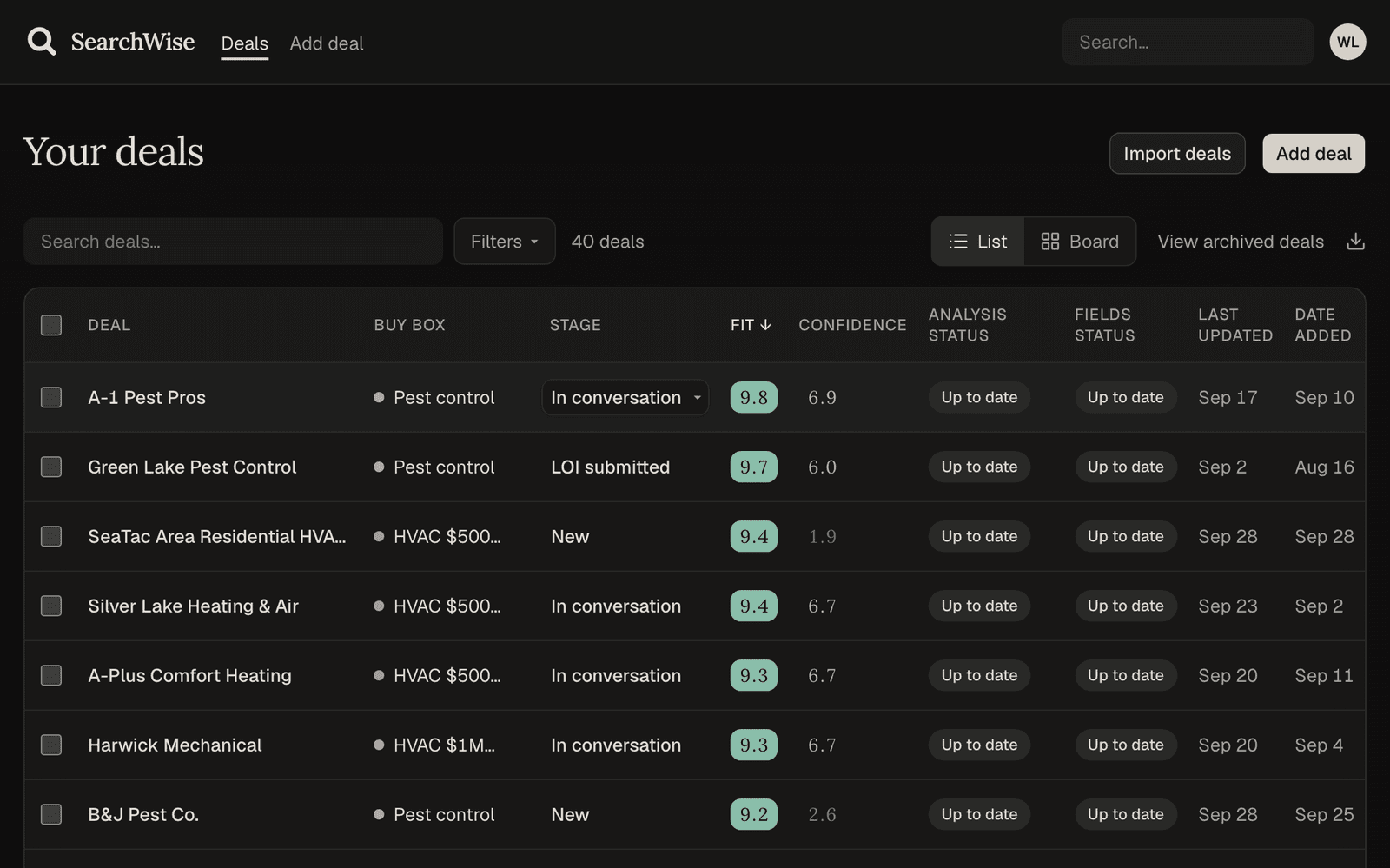Click the STAGE column header
Screen dimensions: 1390x868
(575, 325)
